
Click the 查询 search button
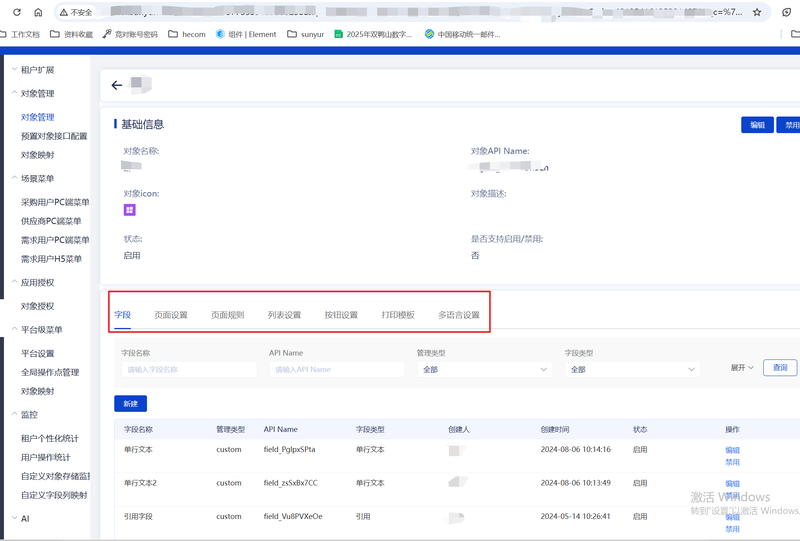pos(780,367)
